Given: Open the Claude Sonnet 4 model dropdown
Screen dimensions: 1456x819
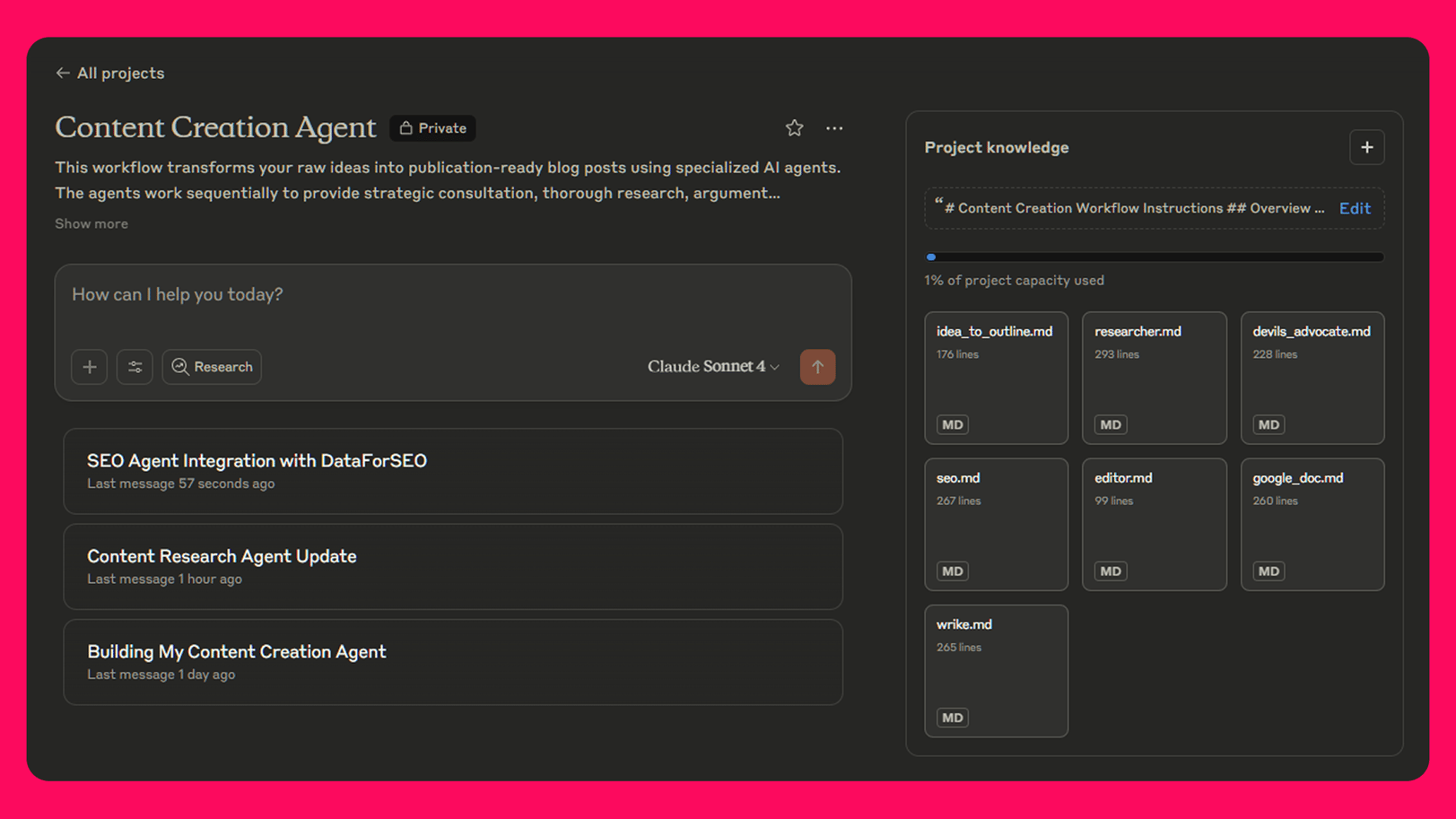Looking at the screenshot, I should (x=712, y=367).
